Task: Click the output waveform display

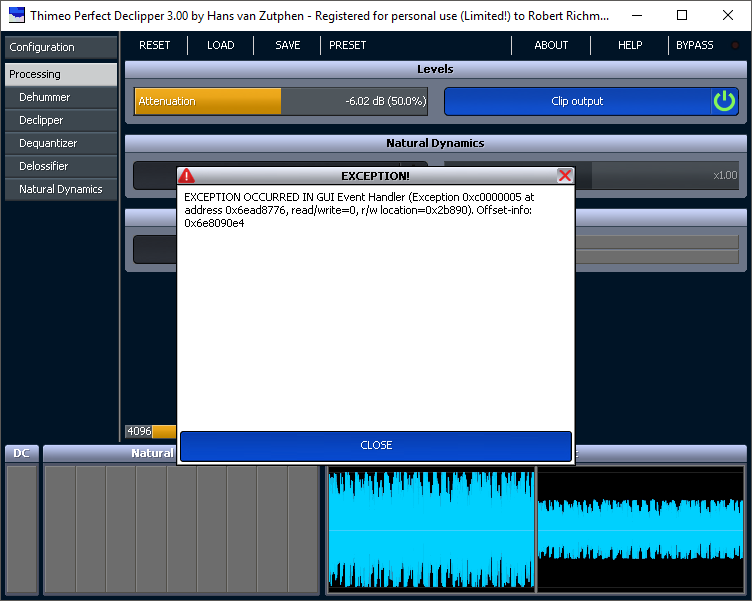Action: pos(640,530)
